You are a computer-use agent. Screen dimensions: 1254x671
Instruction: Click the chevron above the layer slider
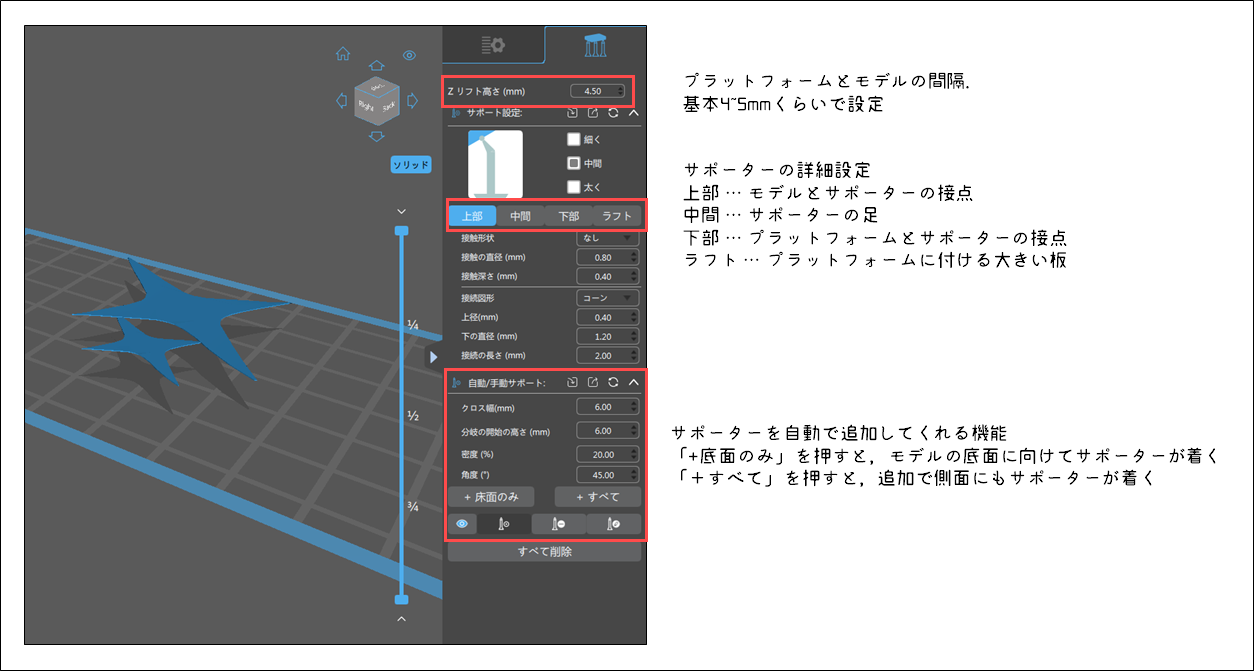pos(401,211)
